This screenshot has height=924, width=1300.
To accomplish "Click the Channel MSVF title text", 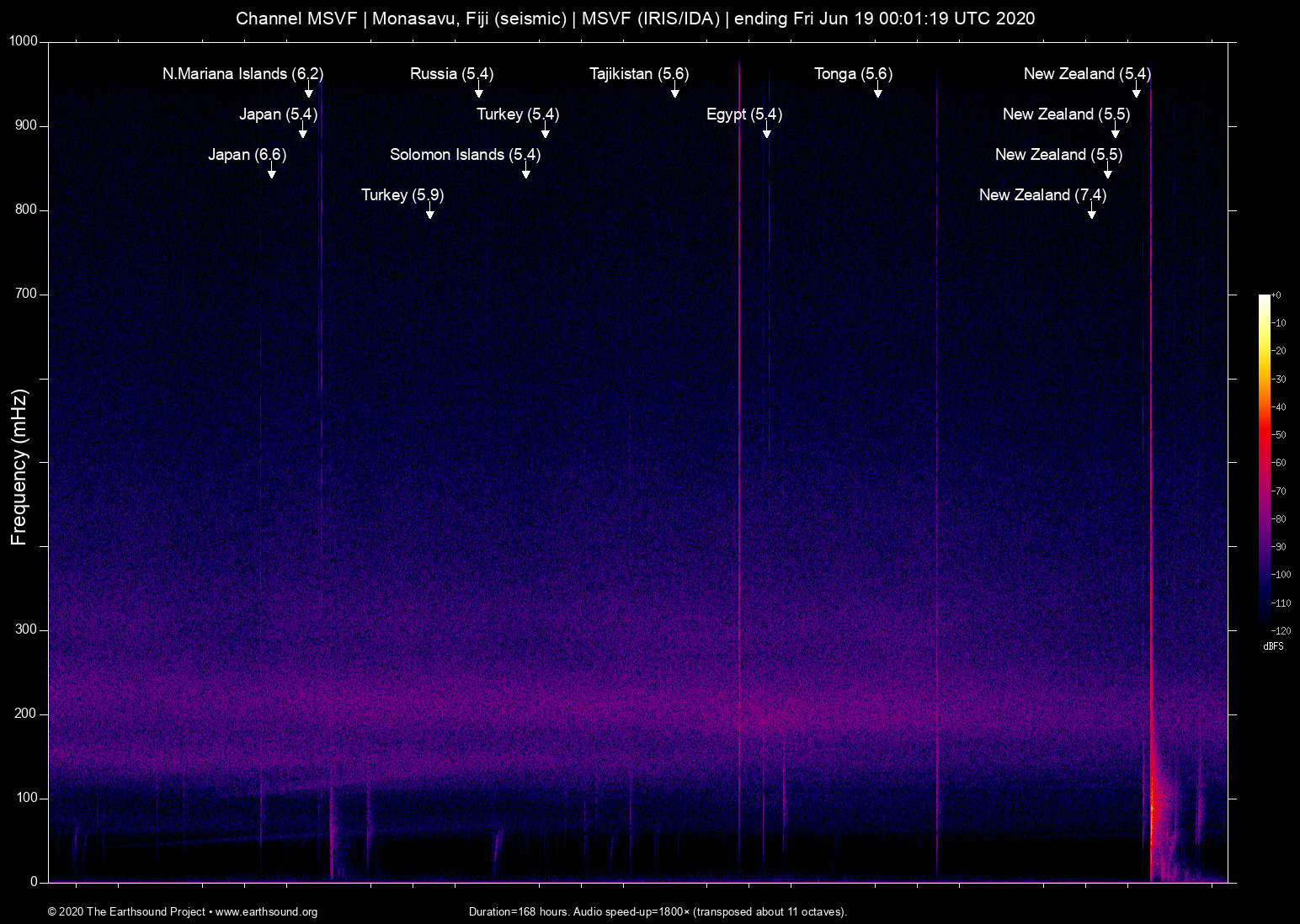I will (x=636, y=18).
